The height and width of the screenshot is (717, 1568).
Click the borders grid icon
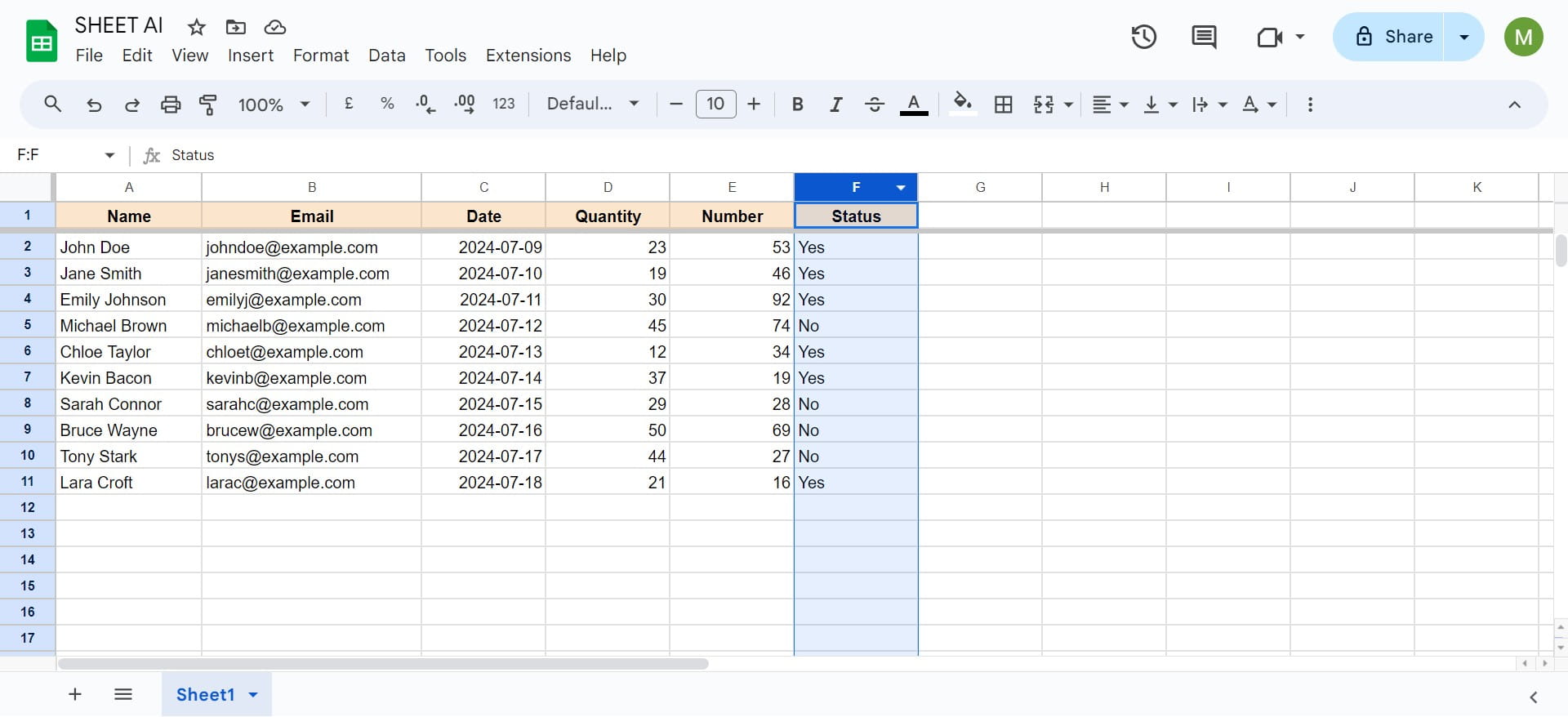[1003, 105]
